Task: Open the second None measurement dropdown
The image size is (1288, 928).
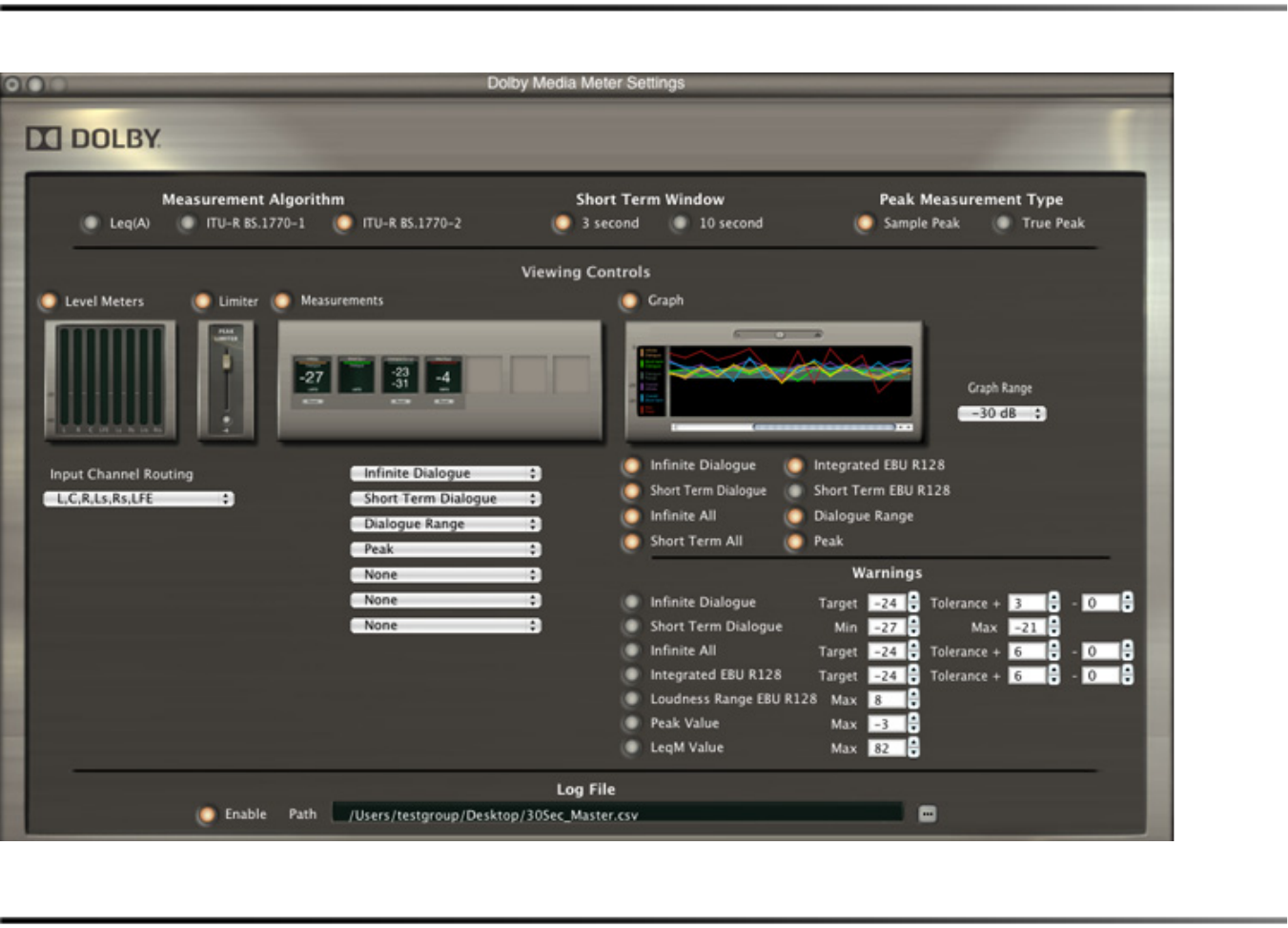Action: (x=445, y=600)
